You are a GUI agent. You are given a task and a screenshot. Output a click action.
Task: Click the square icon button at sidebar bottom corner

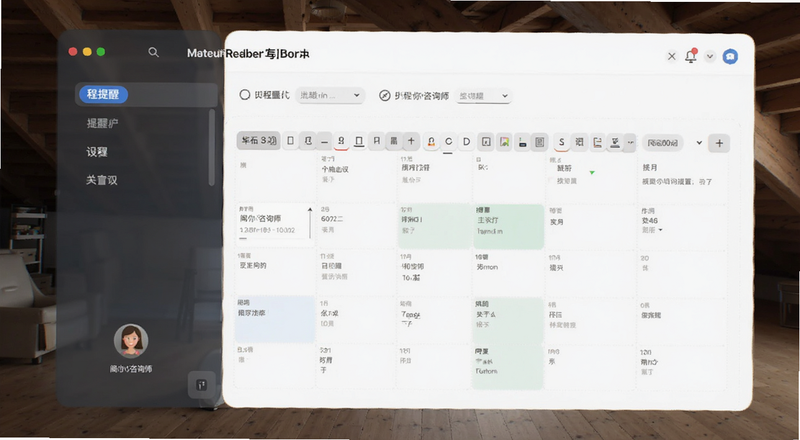click(x=202, y=385)
